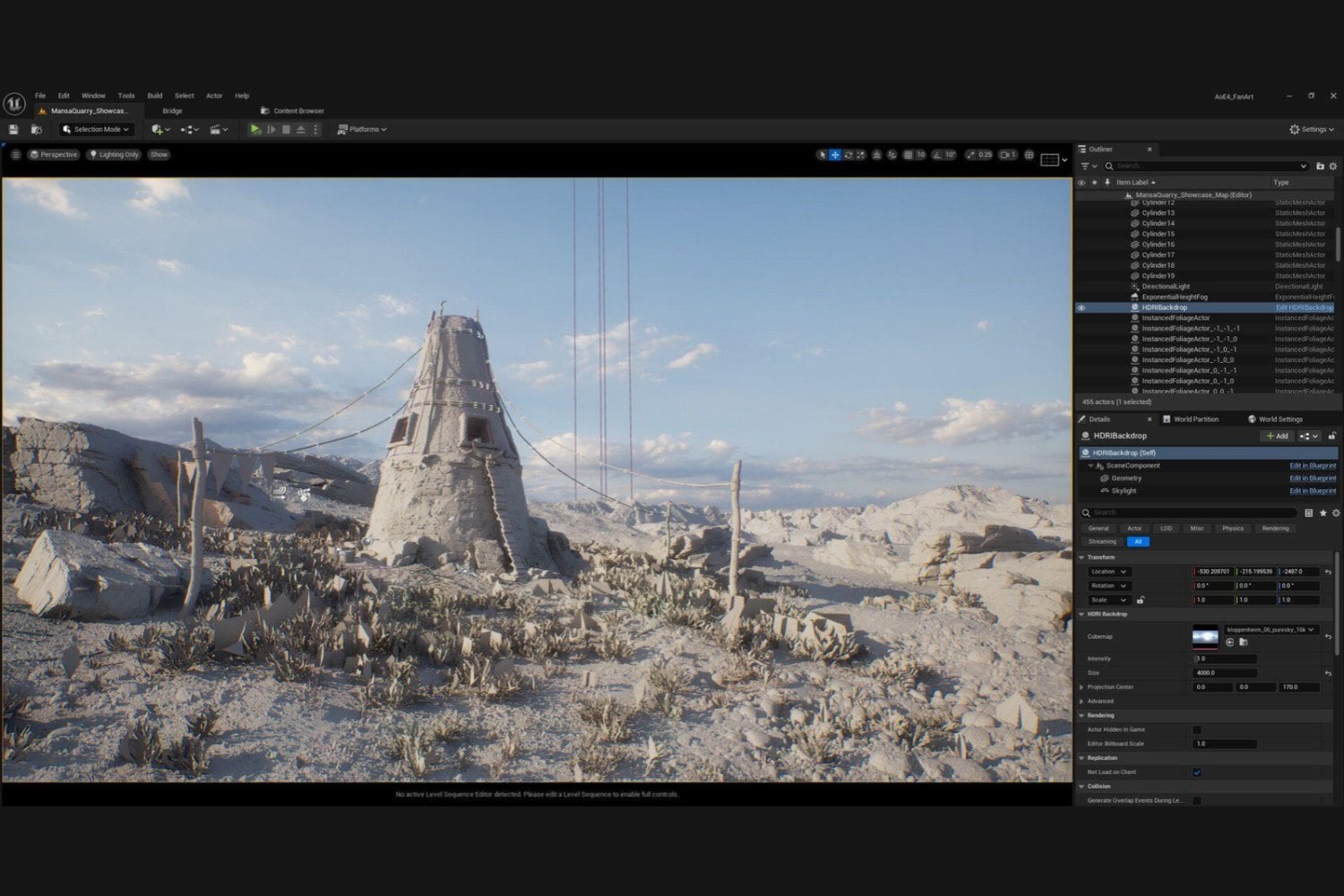Switch to the Content Browser tab
Viewport: 1344px width, 896px height.
[292, 111]
